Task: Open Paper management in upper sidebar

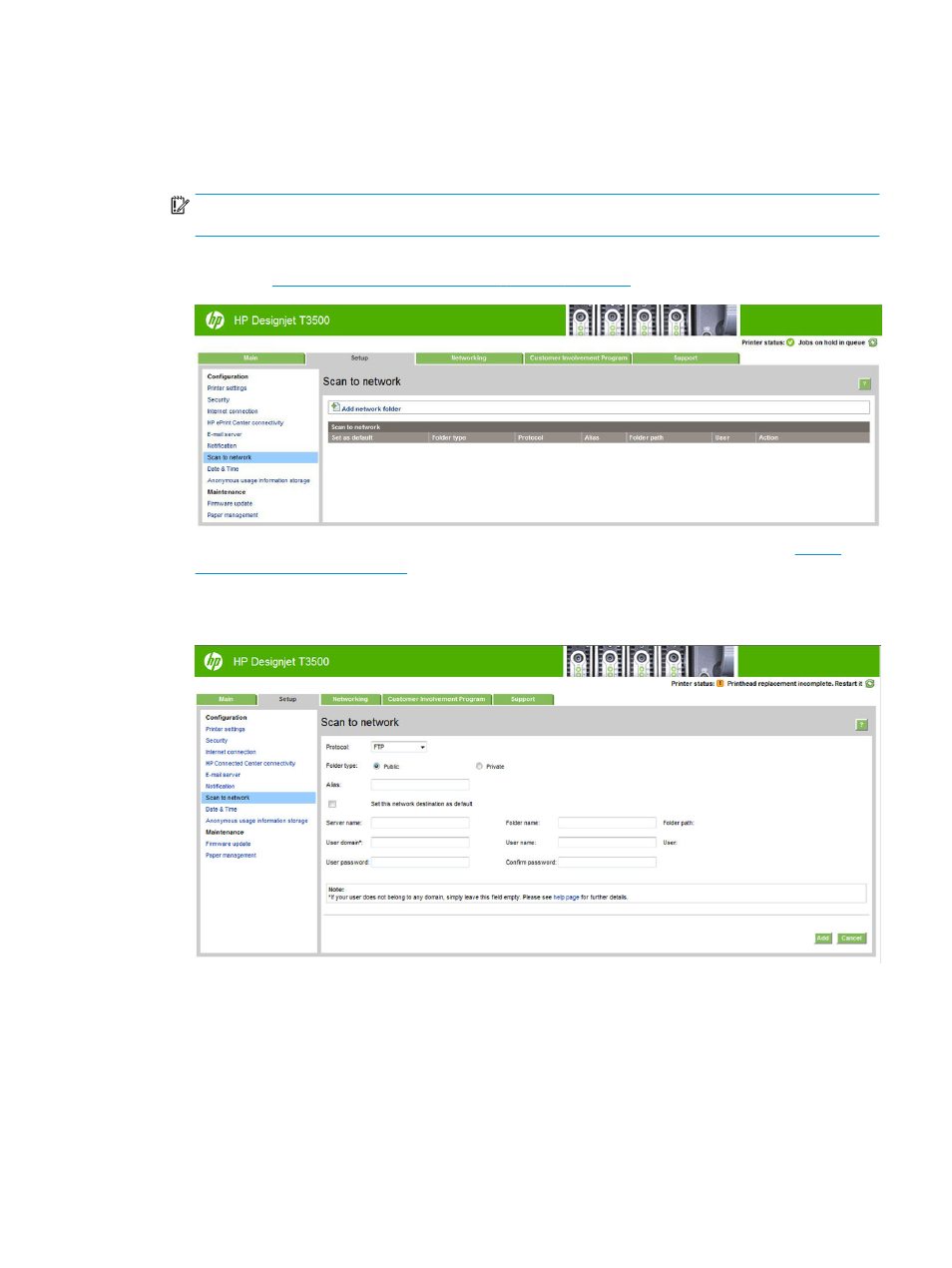Action: [233, 515]
